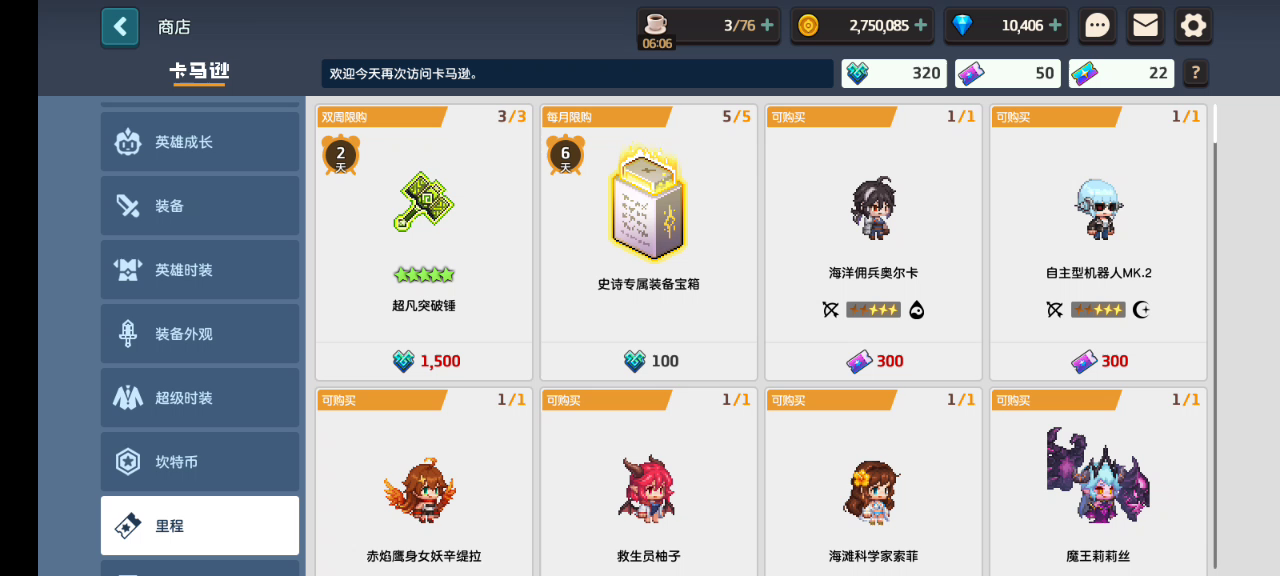Add blue gems with plus icon

(1055, 25)
